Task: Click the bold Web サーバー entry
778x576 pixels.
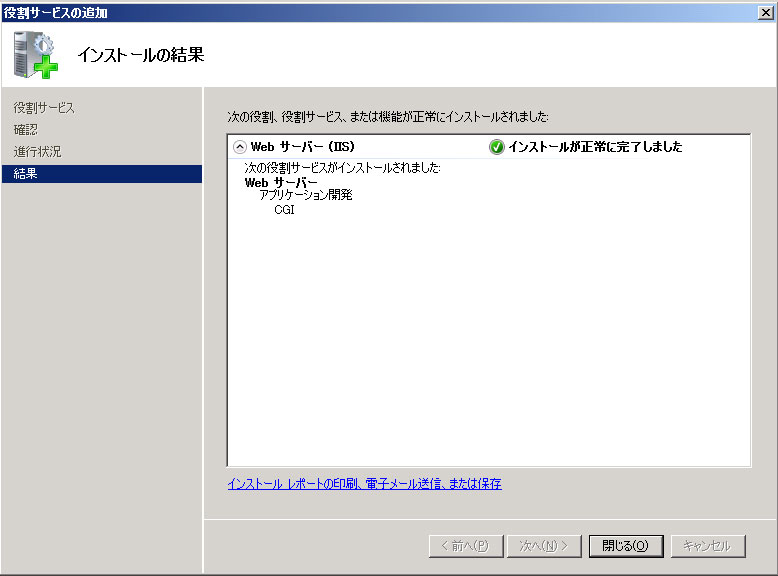Action: tap(281, 183)
